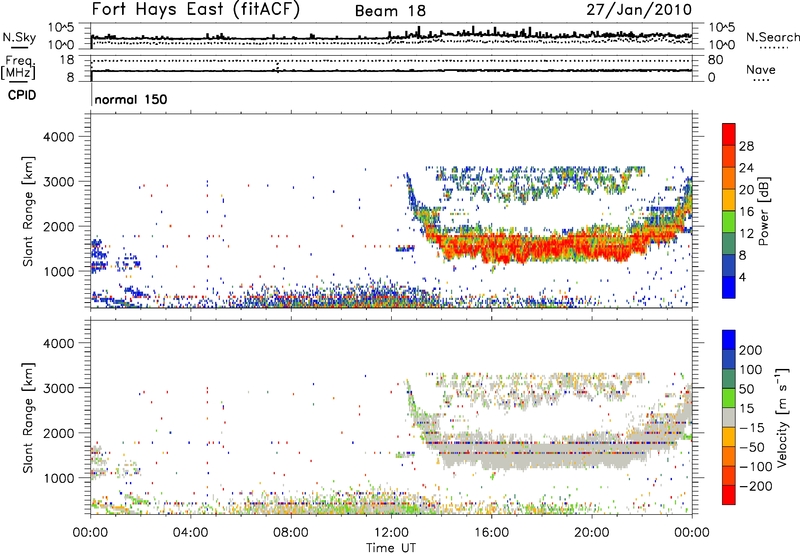800x554 pixels.
Task: Click the '20:00' time tick label
Action: pos(591,533)
